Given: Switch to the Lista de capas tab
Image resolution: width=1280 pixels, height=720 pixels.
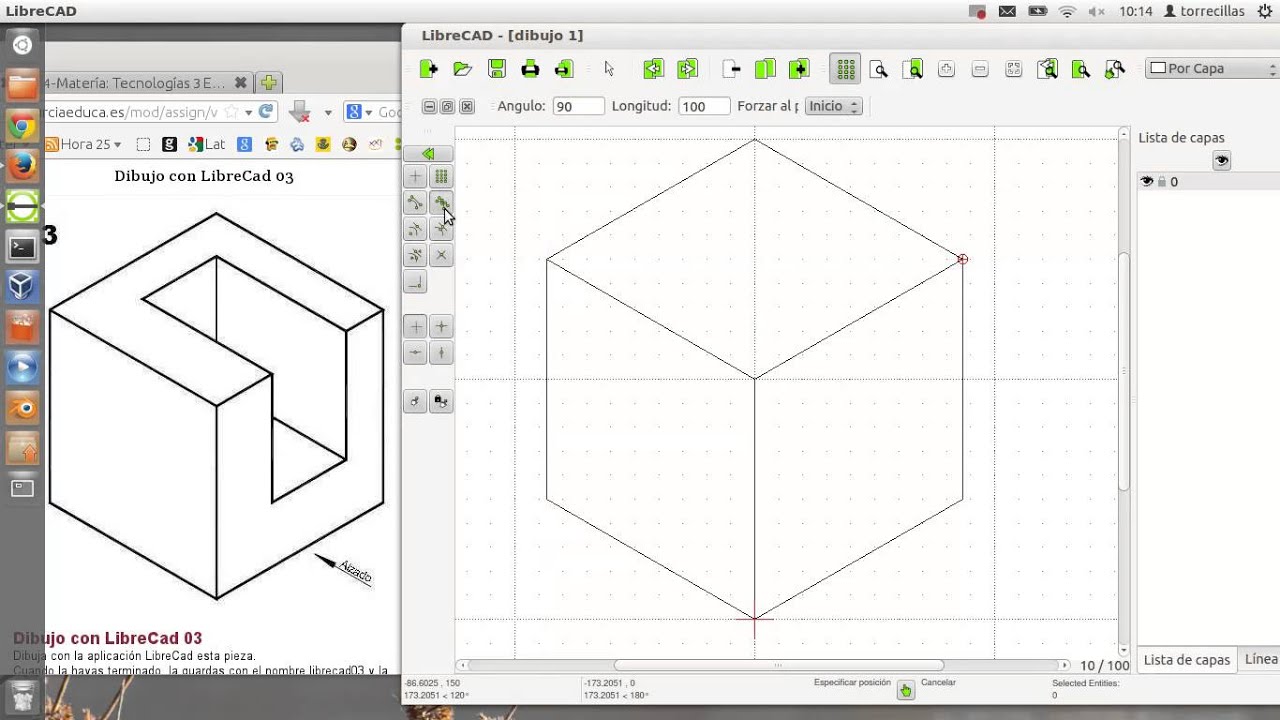Looking at the screenshot, I should coord(1186,660).
